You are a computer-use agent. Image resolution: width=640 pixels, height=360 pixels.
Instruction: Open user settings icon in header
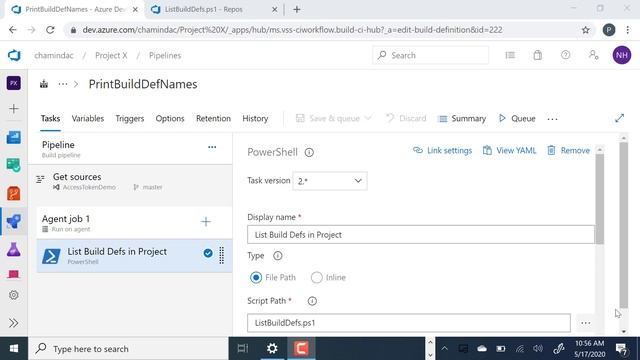click(593, 55)
